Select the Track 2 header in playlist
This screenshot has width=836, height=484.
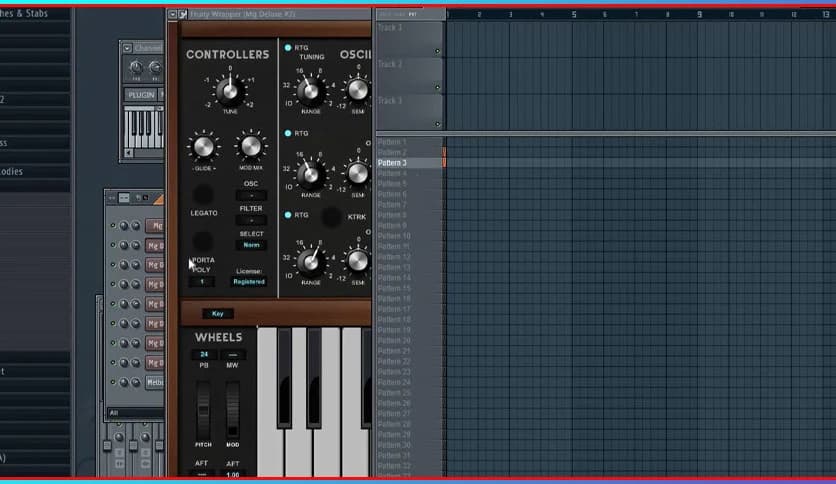click(x=409, y=75)
